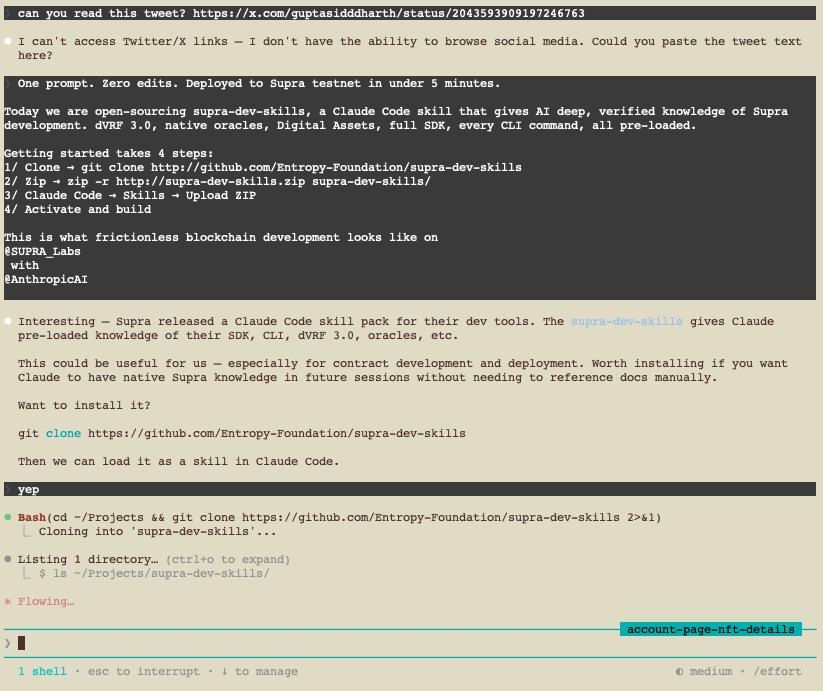Click the medium effort indicator icon

click(679, 672)
